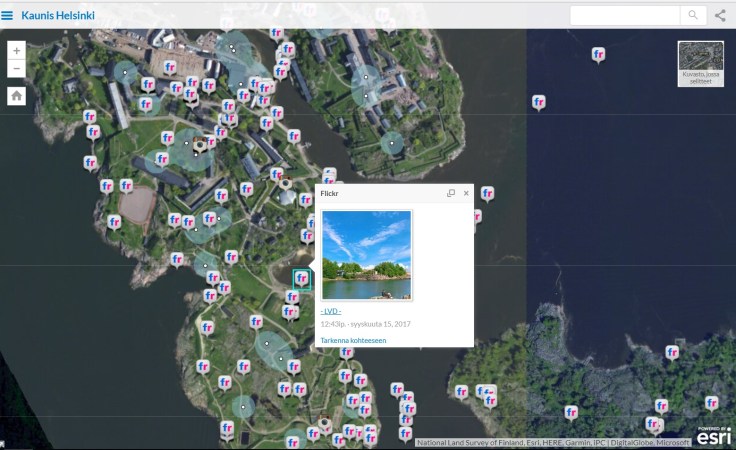The width and height of the screenshot is (736, 450).
Task: Click the dark shield marker above the popup
Action: click(285, 184)
